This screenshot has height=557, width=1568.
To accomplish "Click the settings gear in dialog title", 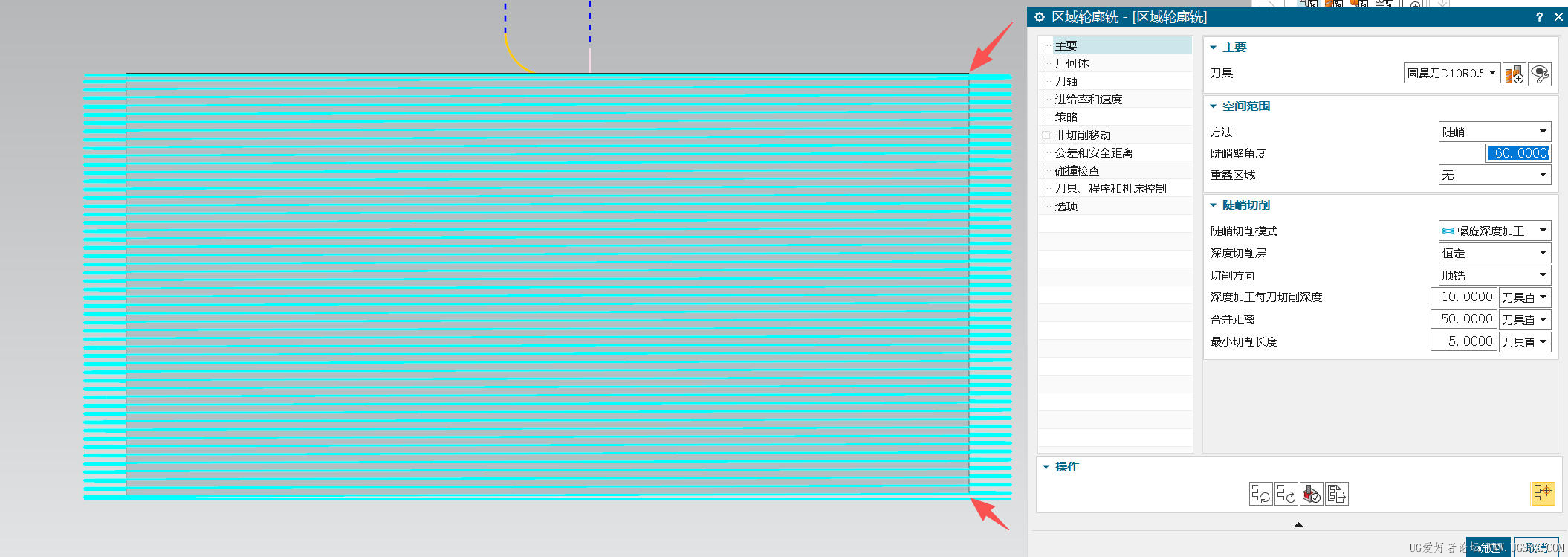I will [1040, 17].
